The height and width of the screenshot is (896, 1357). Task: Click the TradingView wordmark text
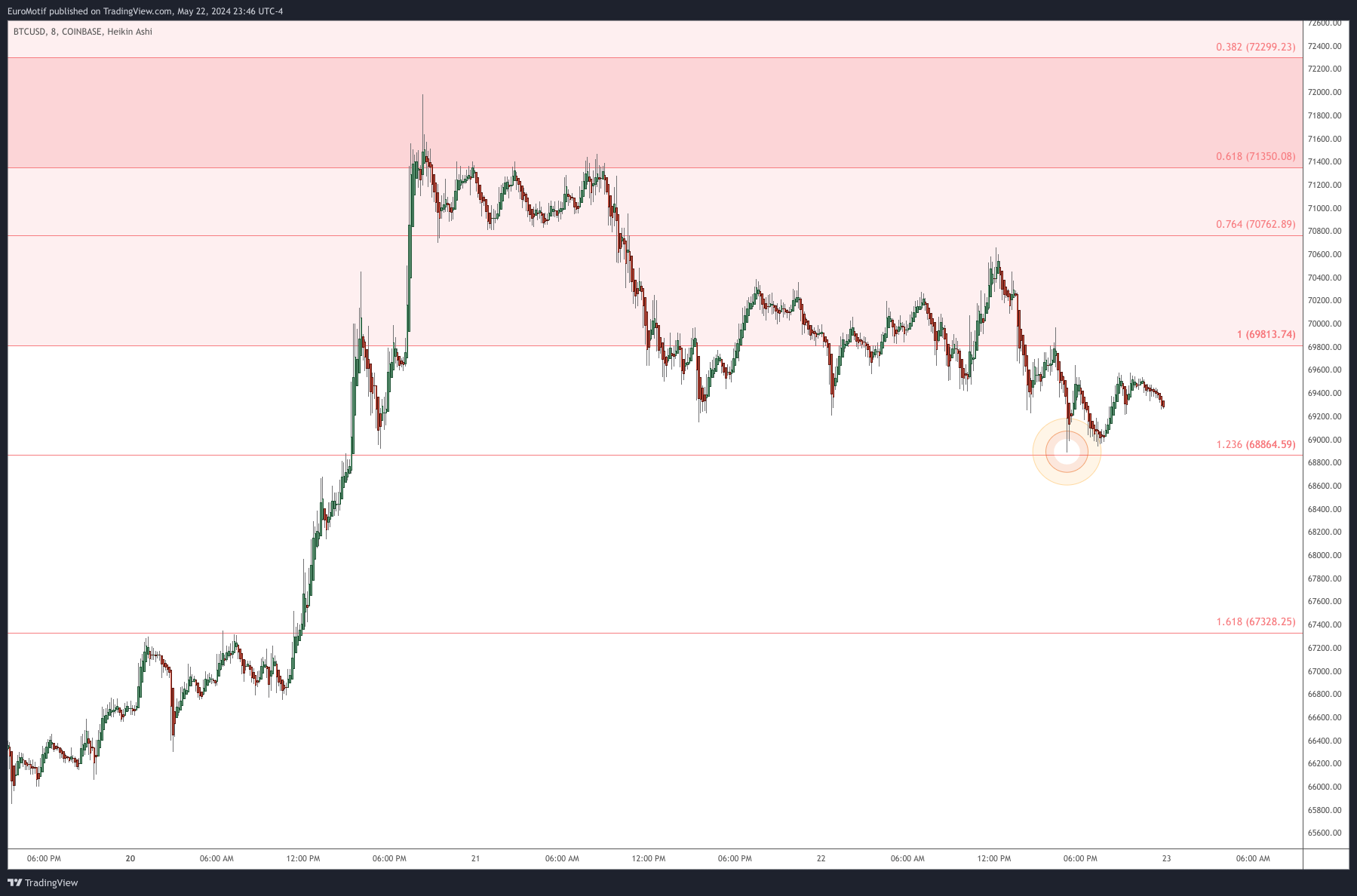point(51,882)
